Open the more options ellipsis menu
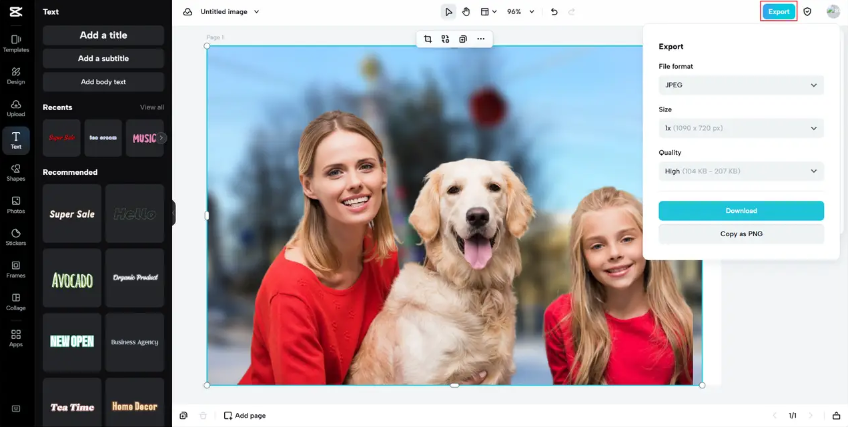This screenshot has height=427, width=848. (x=481, y=39)
